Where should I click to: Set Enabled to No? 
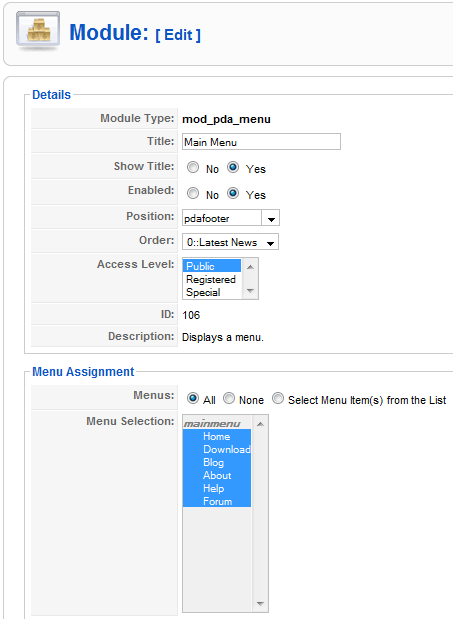point(193,193)
